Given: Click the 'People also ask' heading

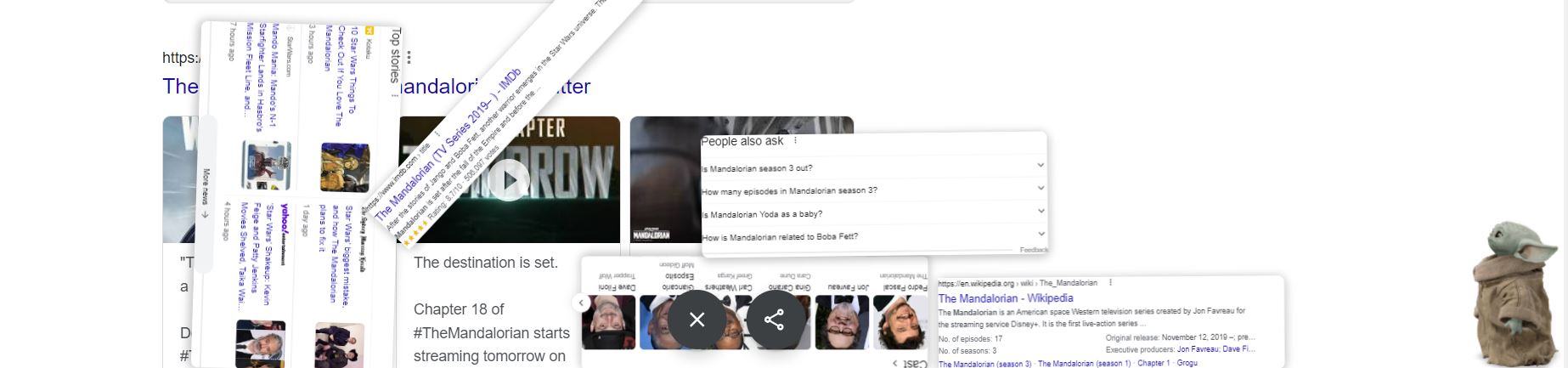Looking at the screenshot, I should [x=742, y=141].
